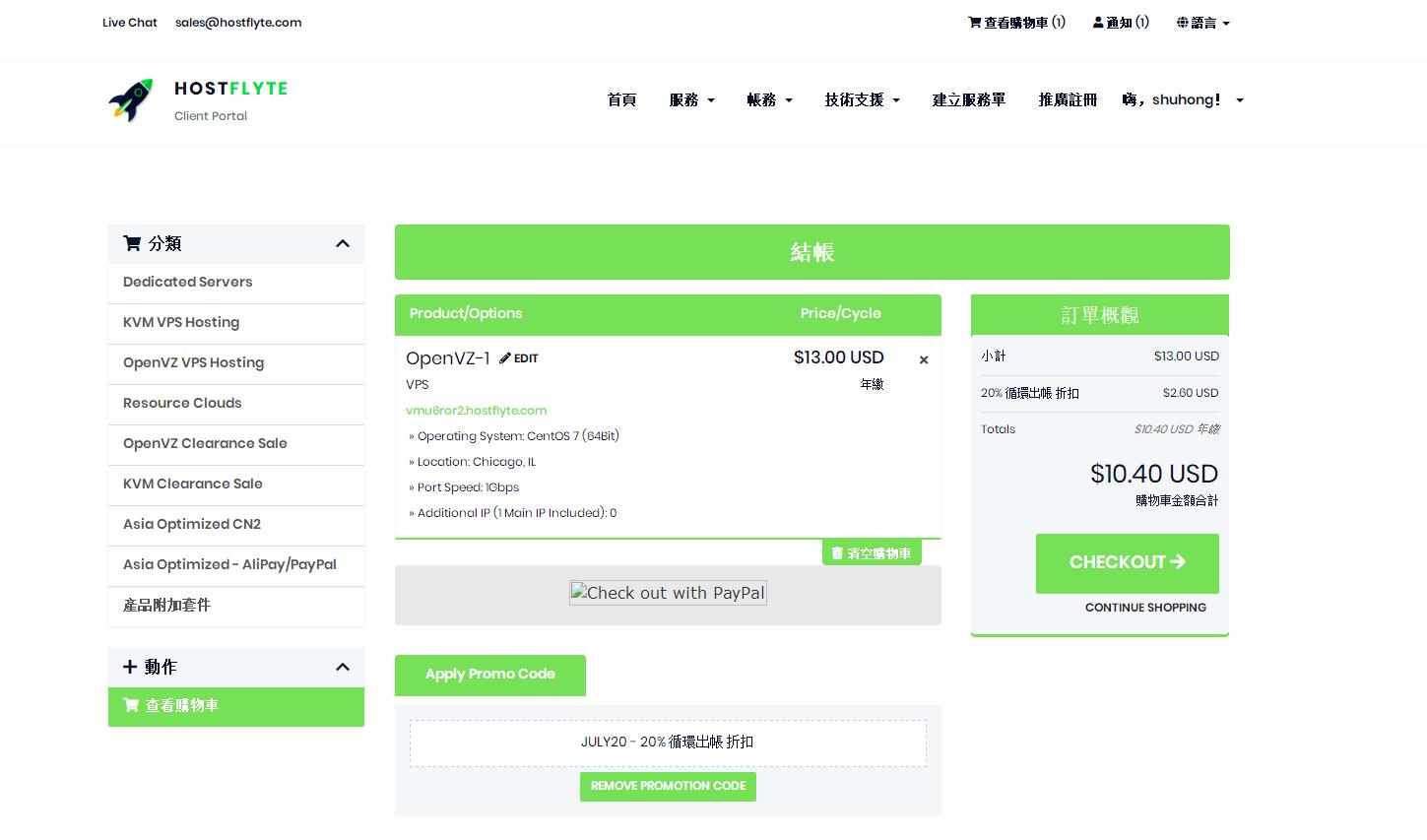The image size is (1427, 840).
Task: Open the 語言 language dropdown
Action: [x=1203, y=23]
